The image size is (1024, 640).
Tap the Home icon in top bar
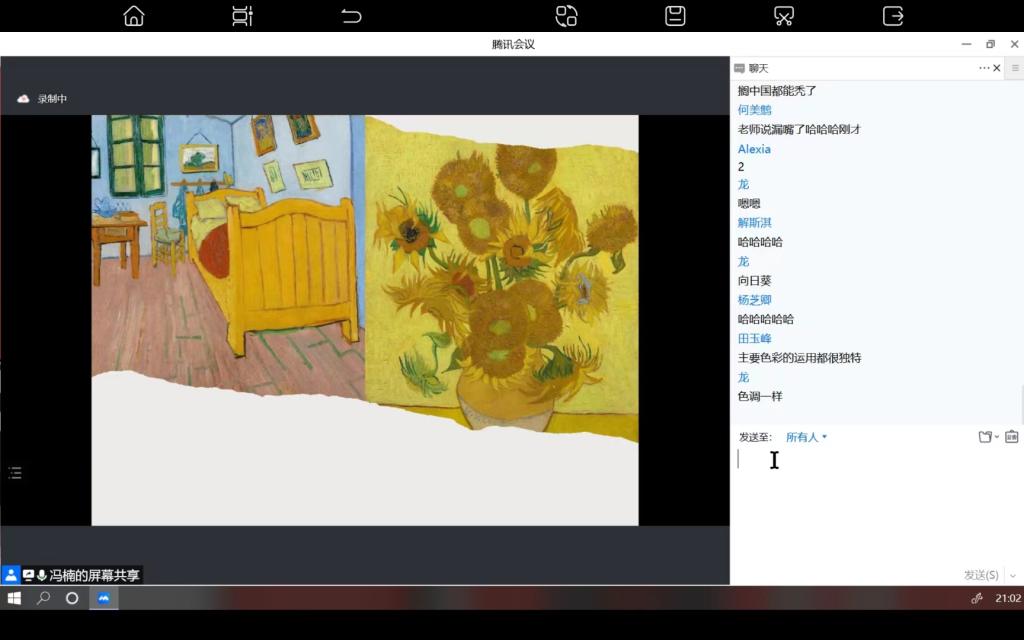click(x=133, y=16)
